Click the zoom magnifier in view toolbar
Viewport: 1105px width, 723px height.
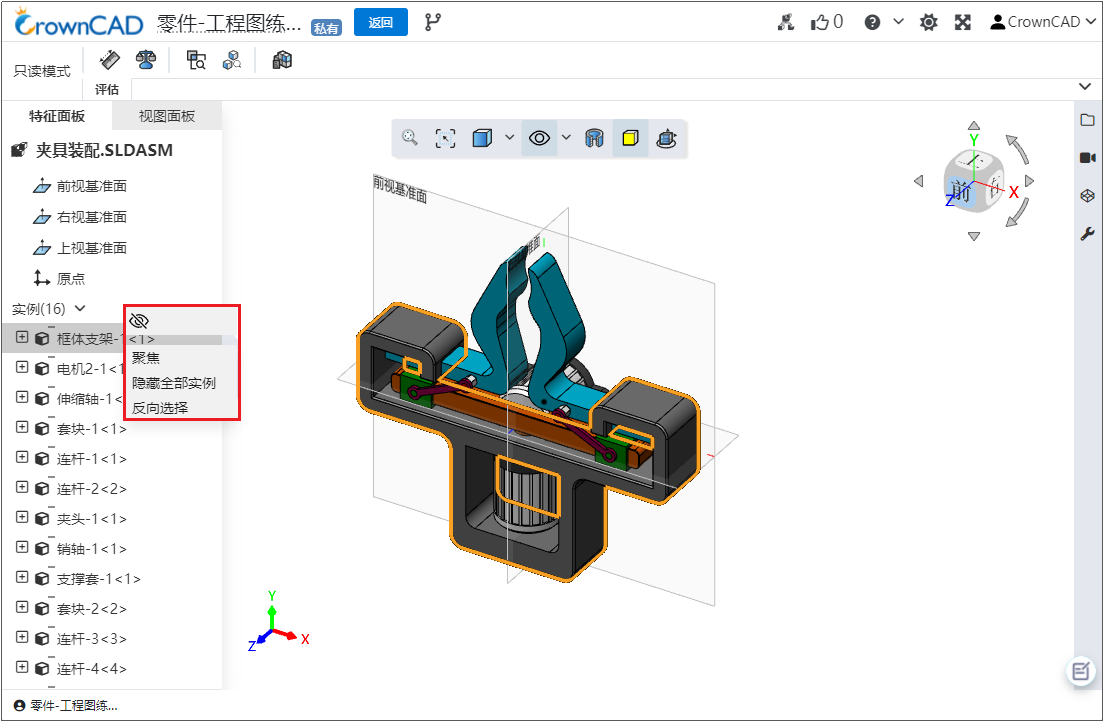click(x=409, y=137)
